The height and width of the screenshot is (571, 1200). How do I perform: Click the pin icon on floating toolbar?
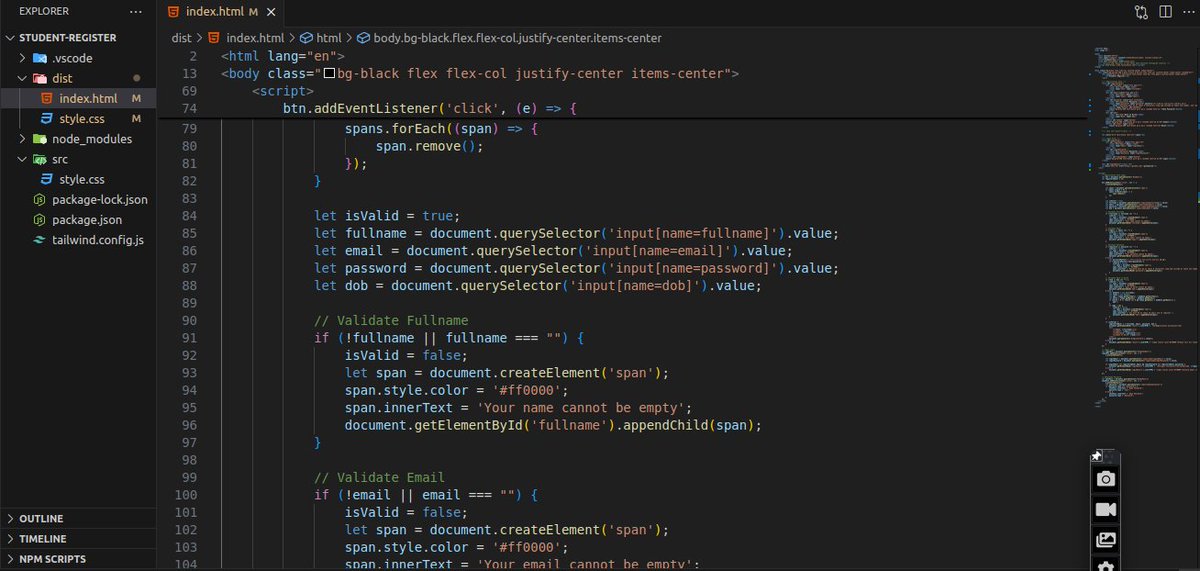1097,456
